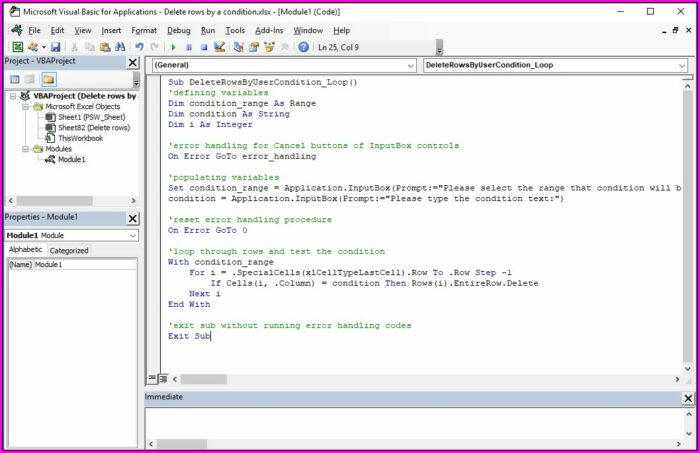This screenshot has height=453, width=700.
Task: Click the Paste clipboard icon
Action: (105, 47)
